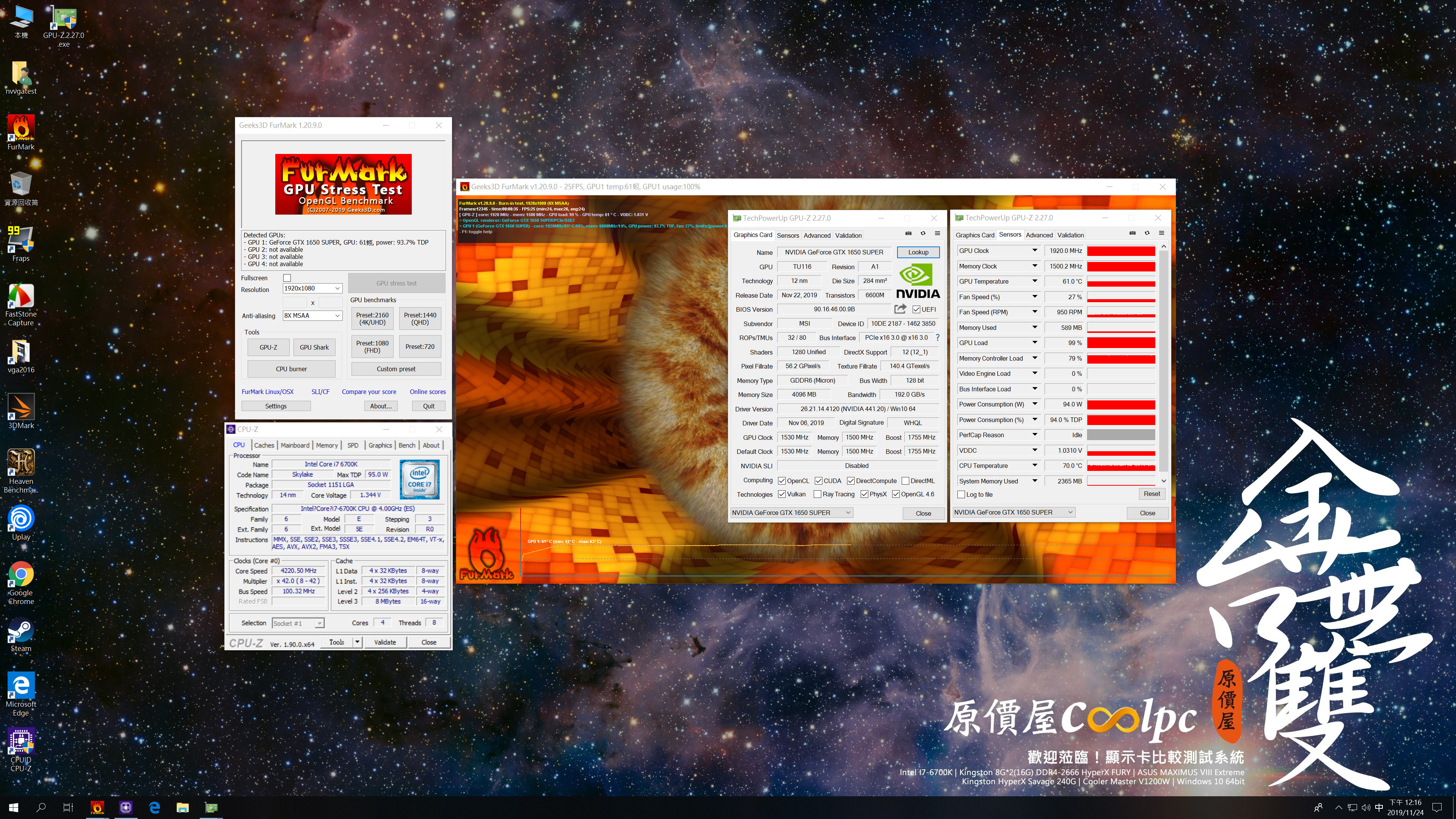
Task: Expand the Power Consumption (W) sensor dropdown
Action: (1035, 404)
